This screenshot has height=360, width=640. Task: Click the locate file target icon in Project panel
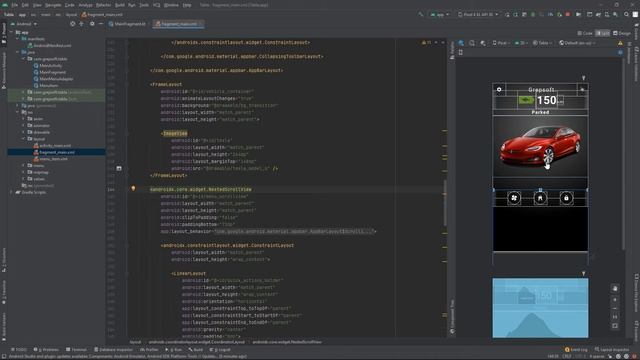click(73, 24)
